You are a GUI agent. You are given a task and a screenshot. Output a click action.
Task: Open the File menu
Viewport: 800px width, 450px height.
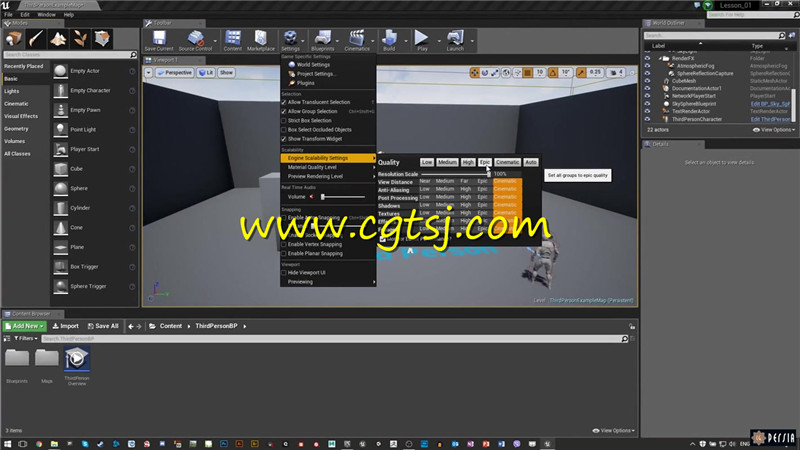[x=8, y=15]
